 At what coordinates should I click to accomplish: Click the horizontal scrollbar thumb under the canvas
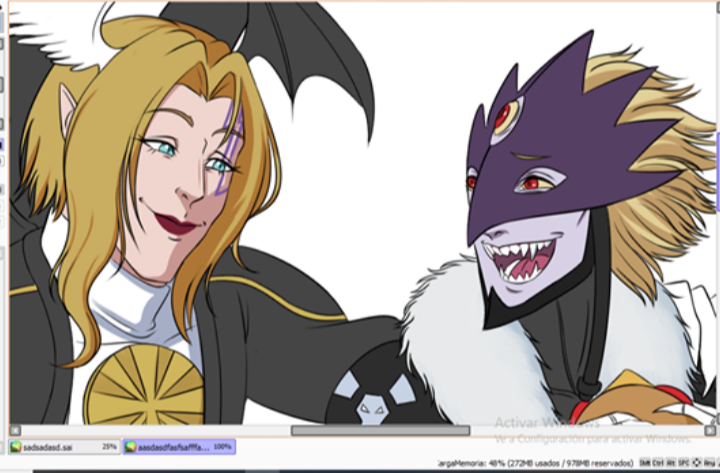pos(380,430)
